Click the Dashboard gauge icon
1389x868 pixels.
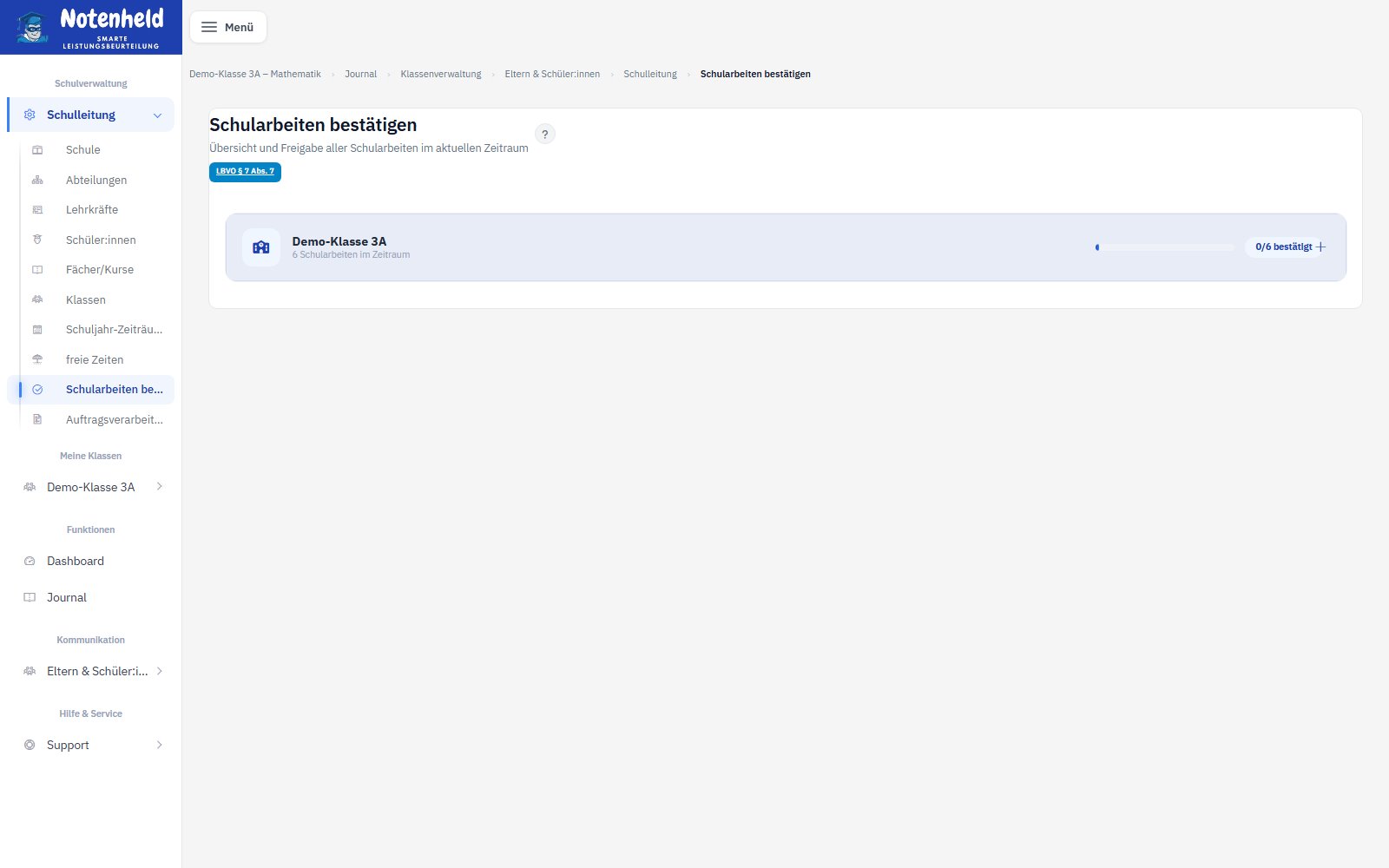[30, 561]
